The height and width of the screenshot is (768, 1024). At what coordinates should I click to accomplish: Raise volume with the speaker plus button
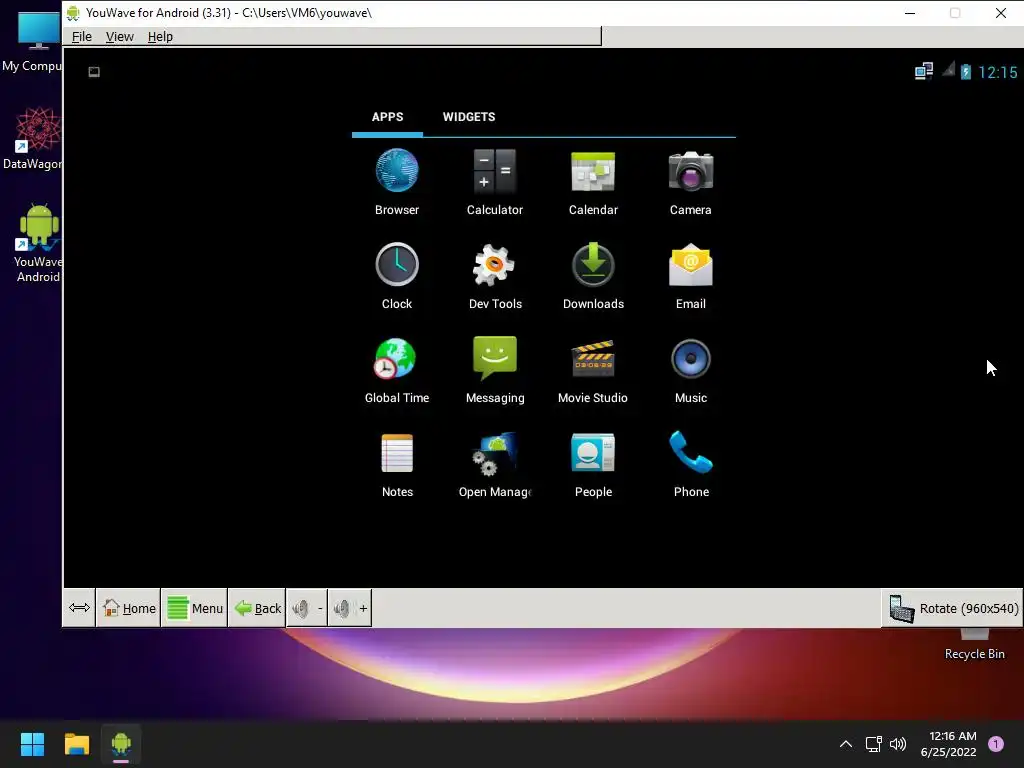[x=350, y=608]
